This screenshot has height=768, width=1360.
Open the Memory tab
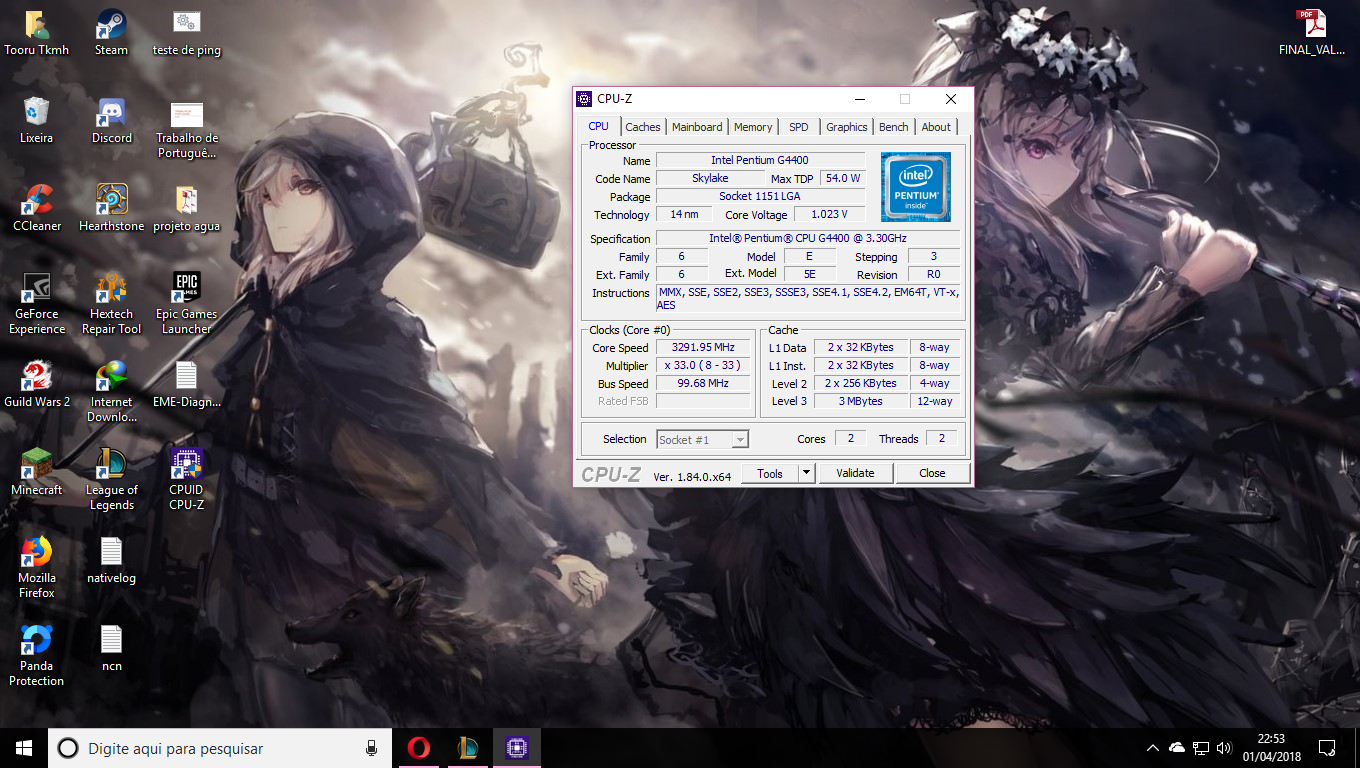753,127
